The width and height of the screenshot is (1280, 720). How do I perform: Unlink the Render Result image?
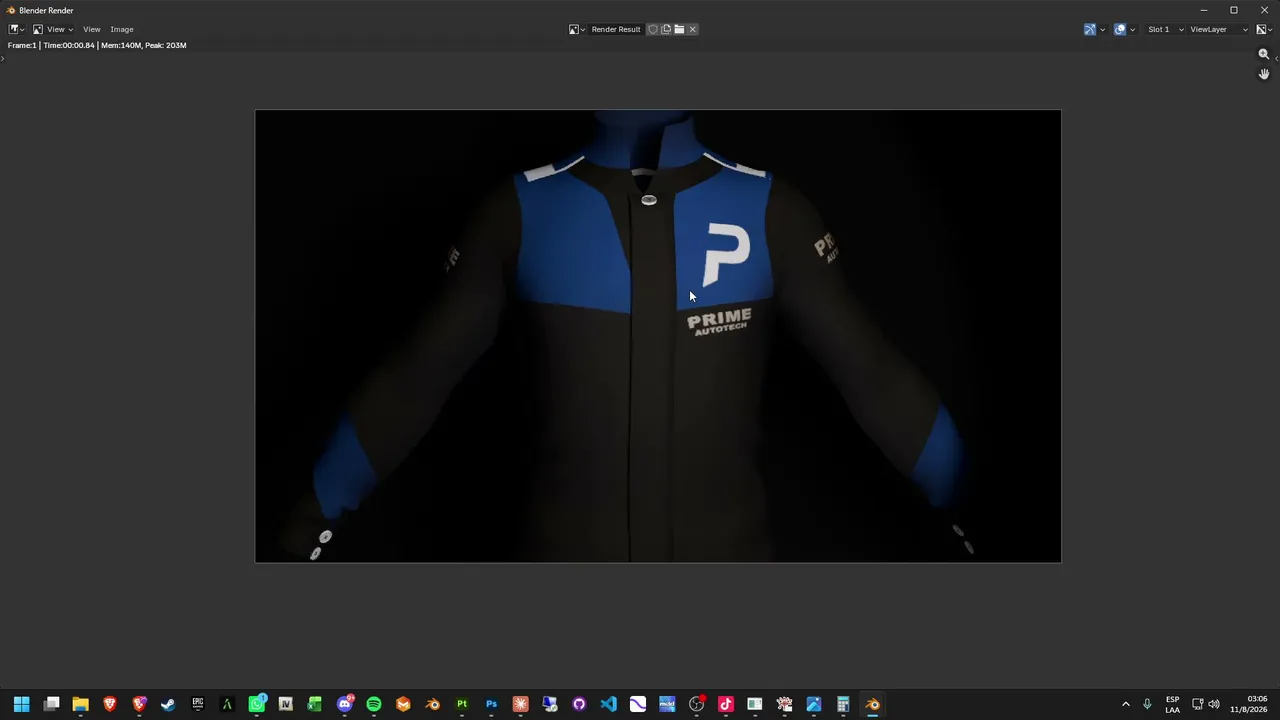point(692,29)
